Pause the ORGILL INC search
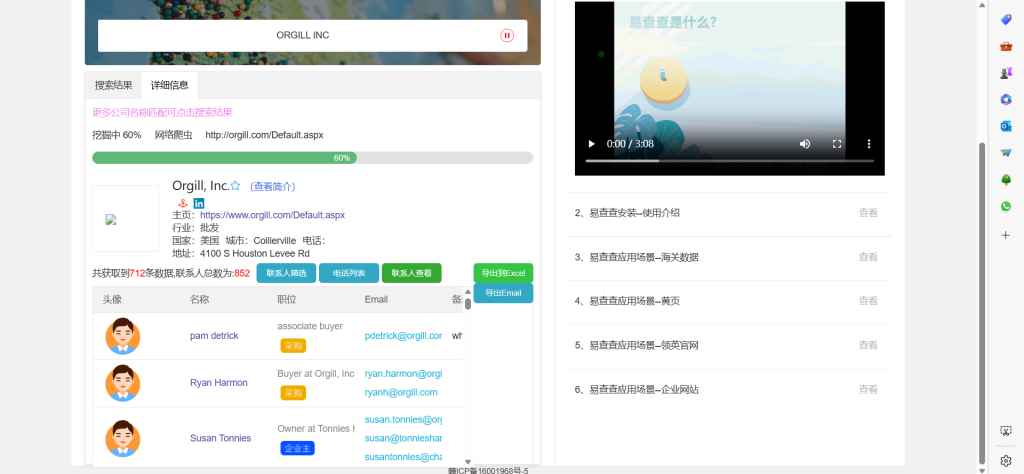The height and width of the screenshot is (474, 1024). (x=507, y=36)
